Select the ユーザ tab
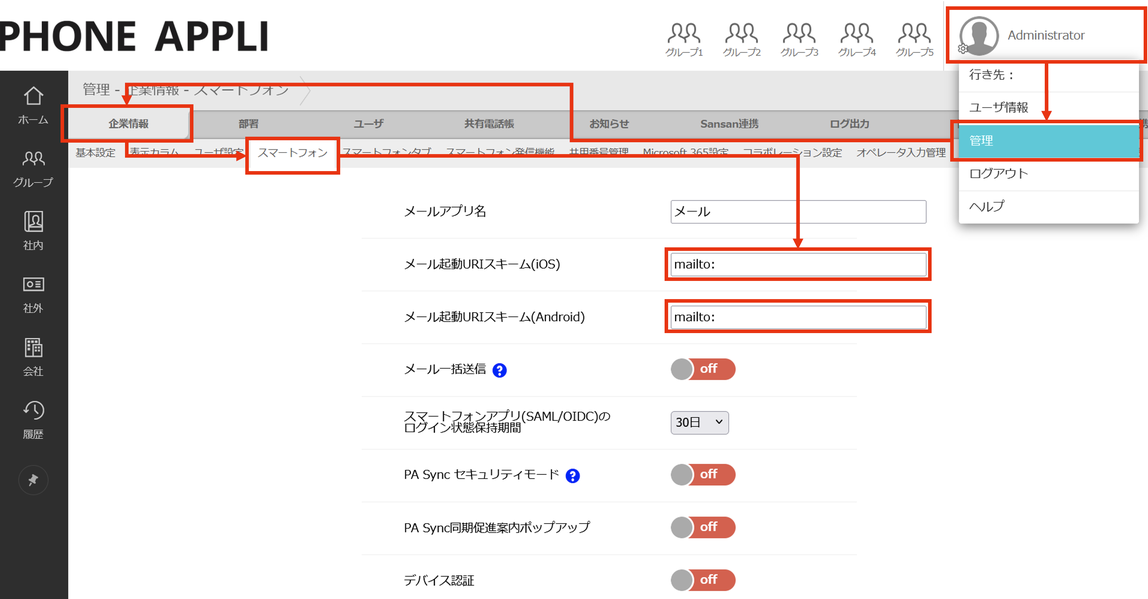This screenshot has width=1148, height=599. pos(368,124)
